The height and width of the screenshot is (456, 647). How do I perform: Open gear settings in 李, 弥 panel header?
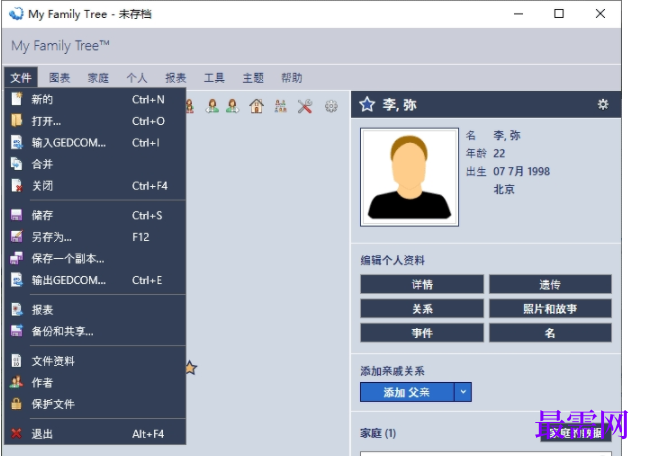[603, 104]
